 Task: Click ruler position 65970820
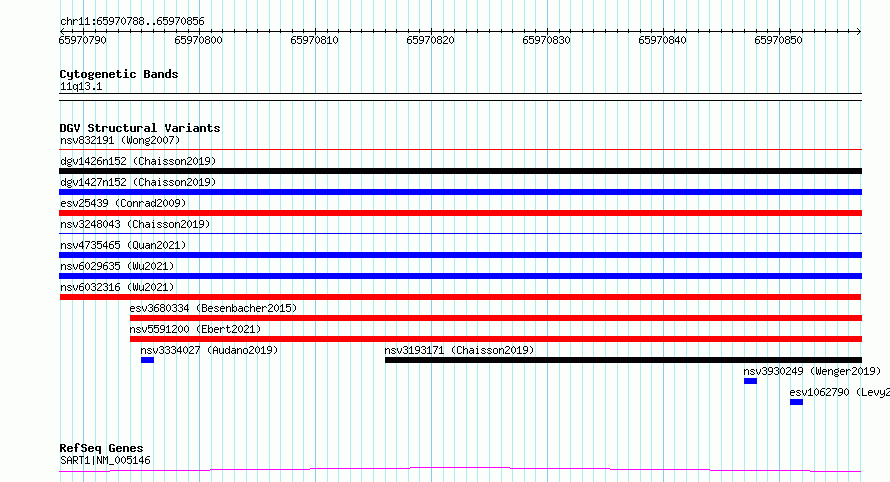(x=430, y=40)
